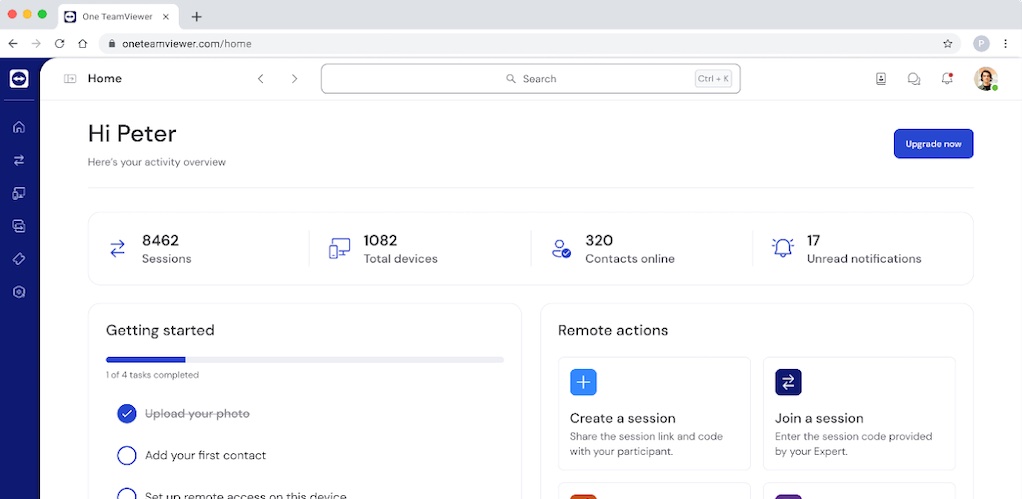Image resolution: width=1022 pixels, height=499 pixels.
Task: Open the sessions arrows icon in the sidebar
Action: 19,160
